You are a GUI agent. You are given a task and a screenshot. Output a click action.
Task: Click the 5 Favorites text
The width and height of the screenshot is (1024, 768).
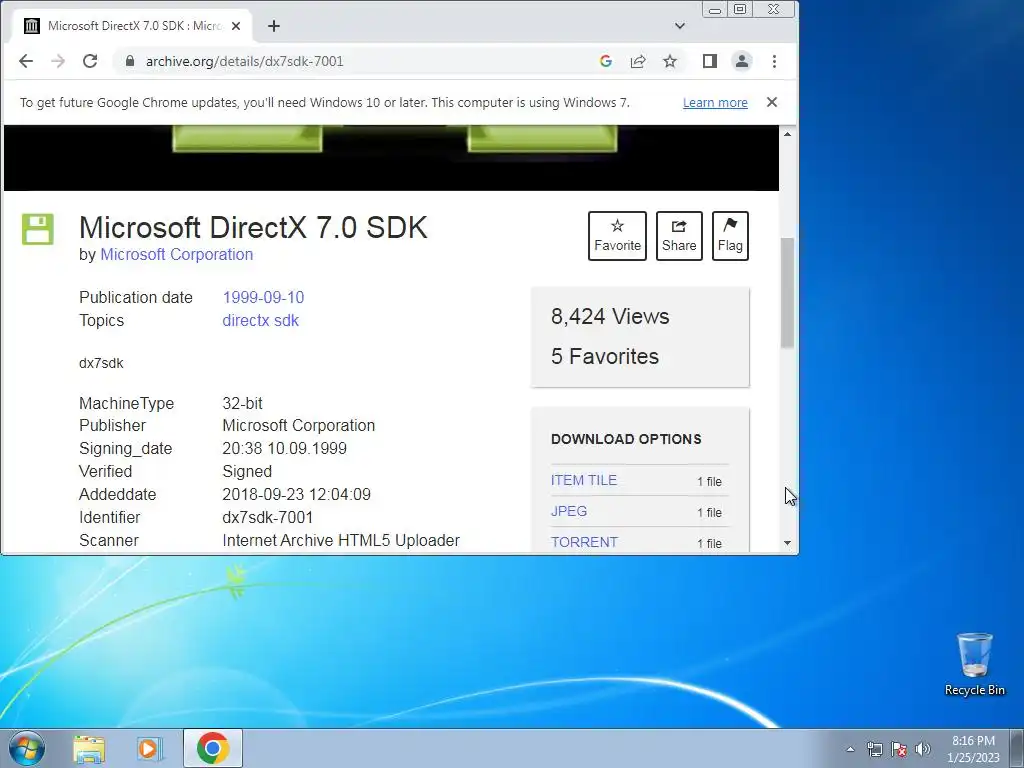click(x=605, y=357)
